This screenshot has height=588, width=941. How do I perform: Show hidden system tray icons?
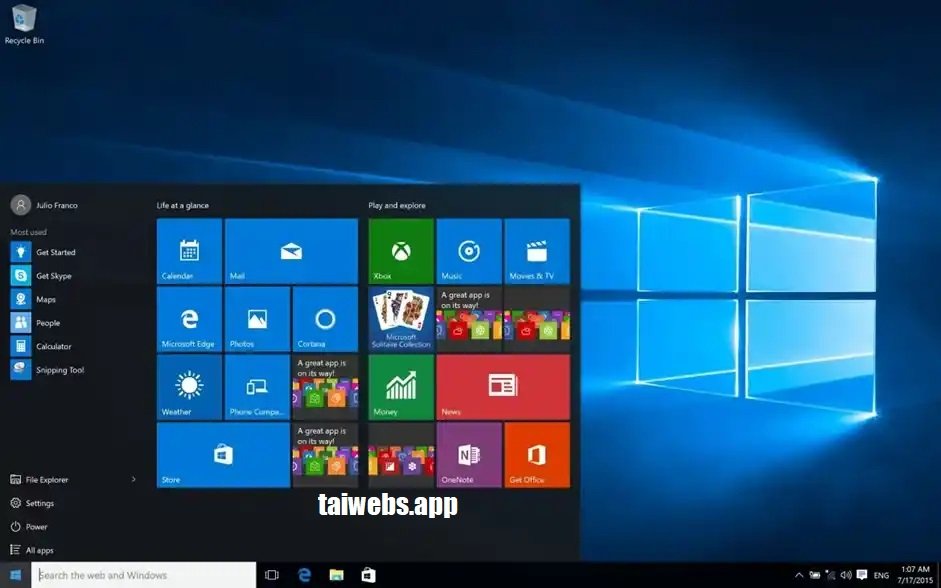(x=799, y=575)
